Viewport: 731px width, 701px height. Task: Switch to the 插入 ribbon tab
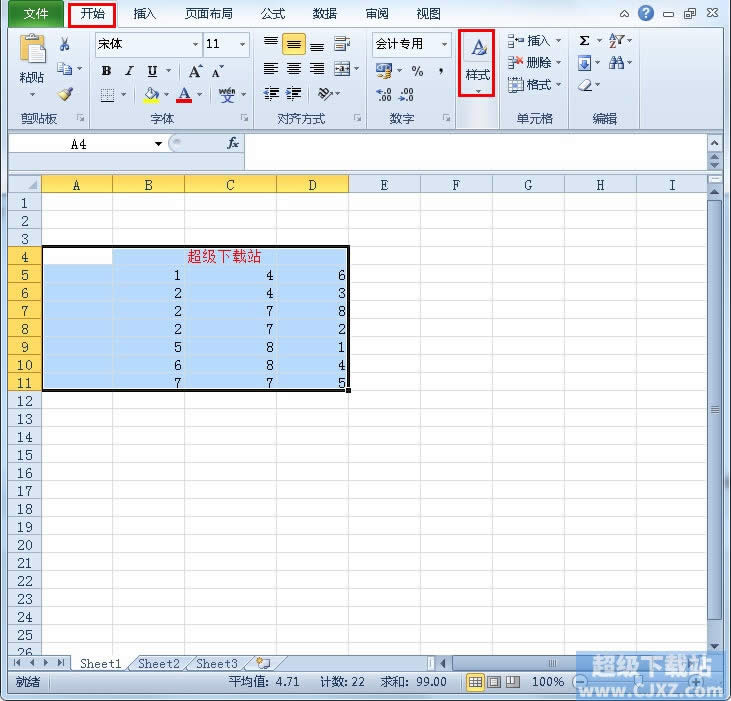pyautogui.click(x=145, y=14)
